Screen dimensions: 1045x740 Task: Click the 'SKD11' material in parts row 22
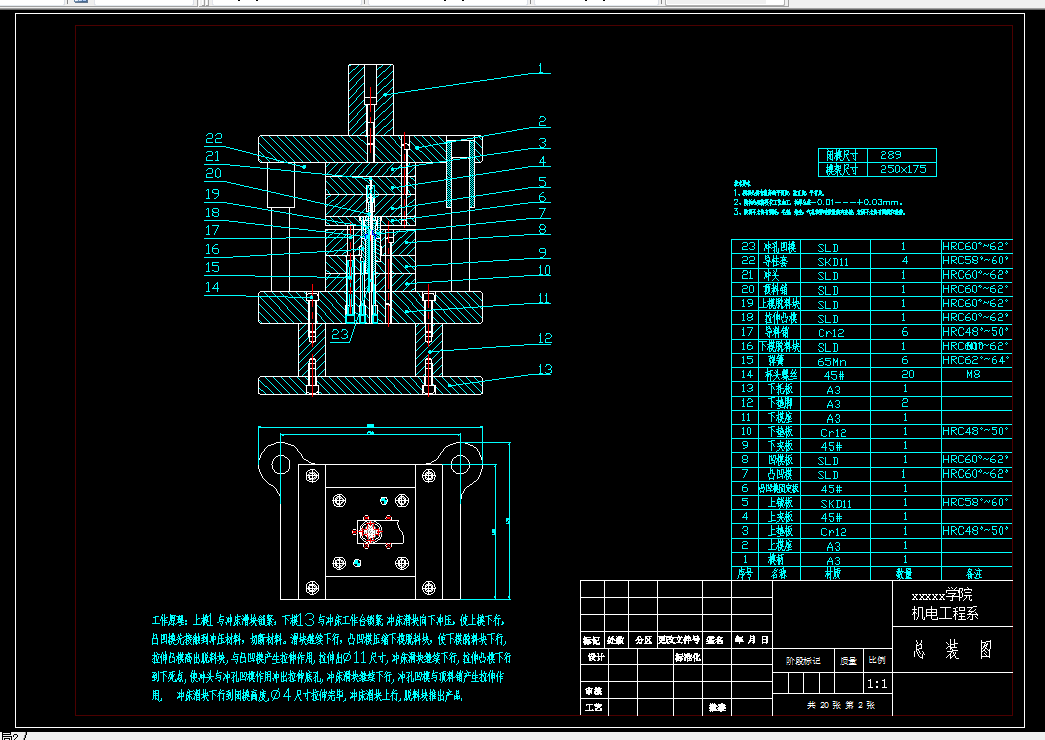pos(833,262)
